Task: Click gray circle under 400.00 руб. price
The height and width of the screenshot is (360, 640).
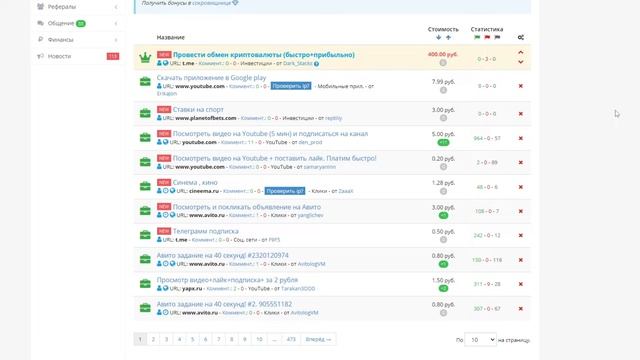Action: [443, 62]
